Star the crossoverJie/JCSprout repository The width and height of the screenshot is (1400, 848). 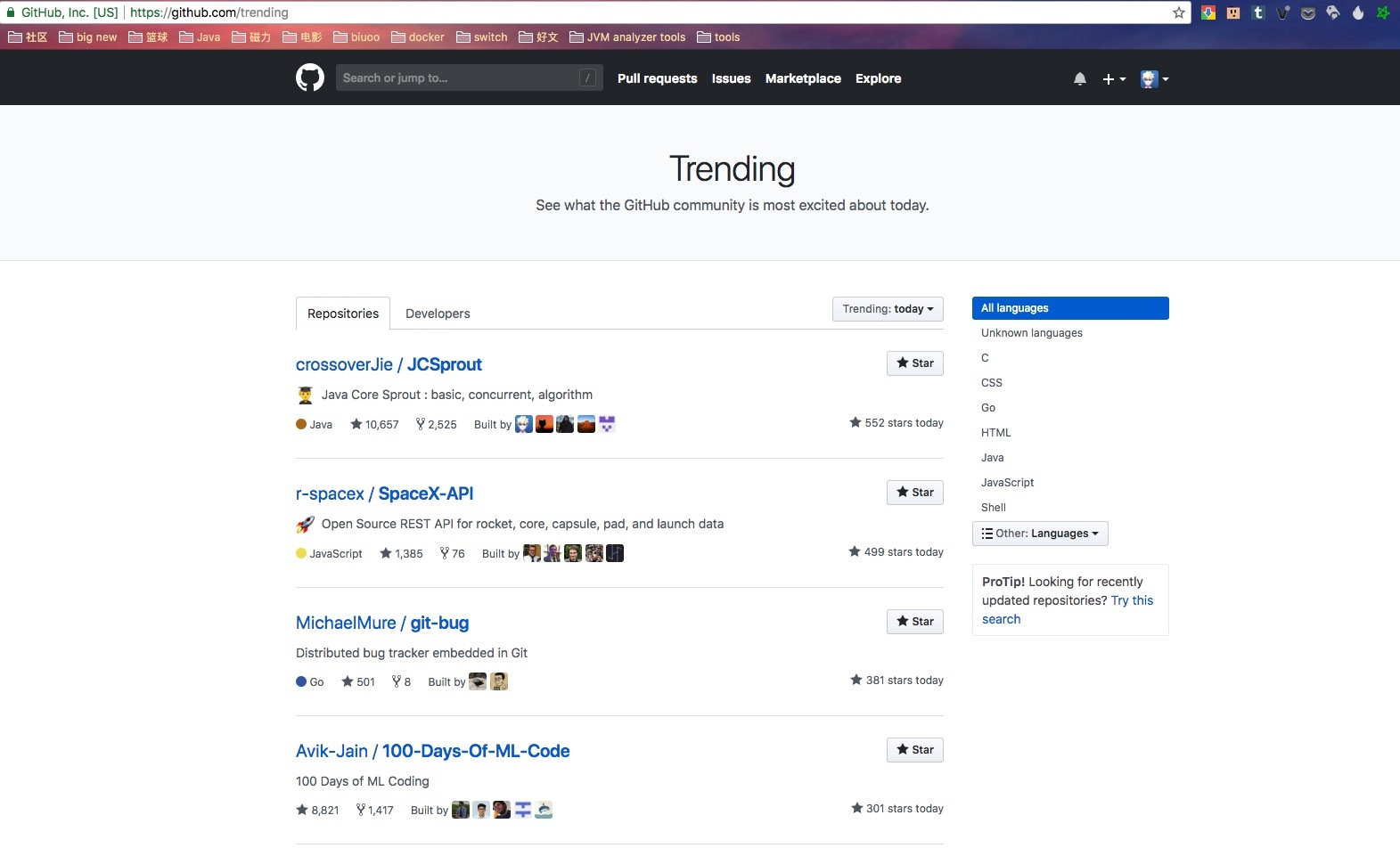915,363
